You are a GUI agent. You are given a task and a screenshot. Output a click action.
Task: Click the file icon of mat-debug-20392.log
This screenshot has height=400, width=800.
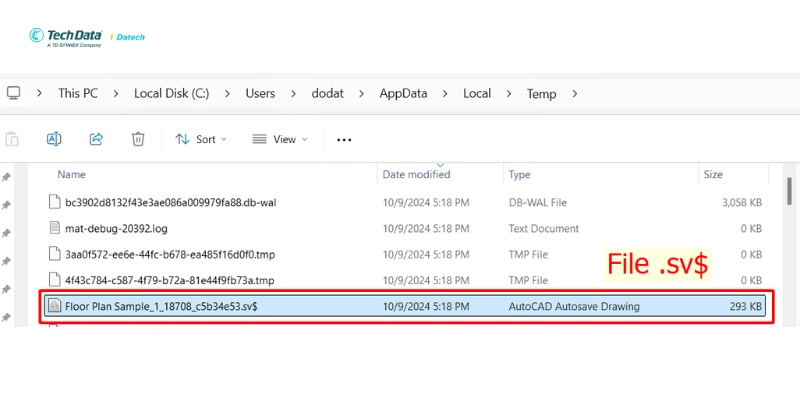pyautogui.click(x=54, y=228)
